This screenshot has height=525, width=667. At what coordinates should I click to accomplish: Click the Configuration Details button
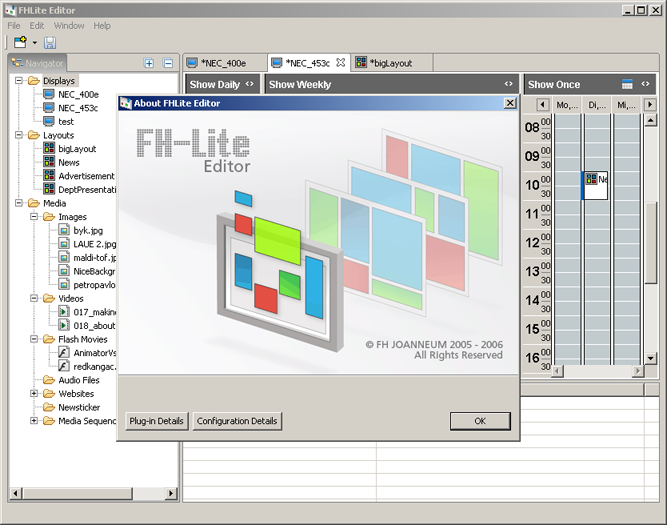[x=237, y=421]
